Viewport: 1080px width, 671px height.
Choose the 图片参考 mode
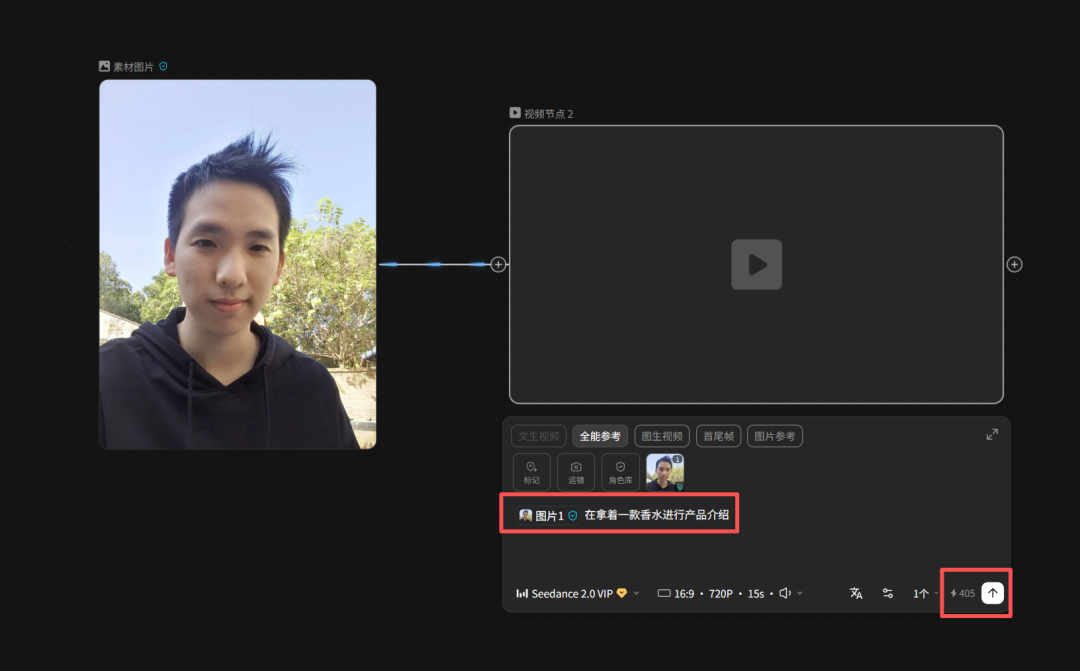click(x=775, y=436)
